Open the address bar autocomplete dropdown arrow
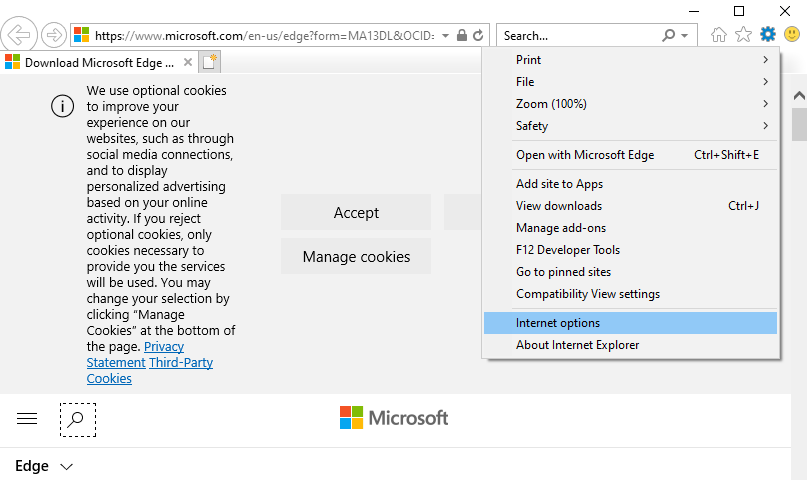Screen dimensions: 807x480 pos(446,35)
